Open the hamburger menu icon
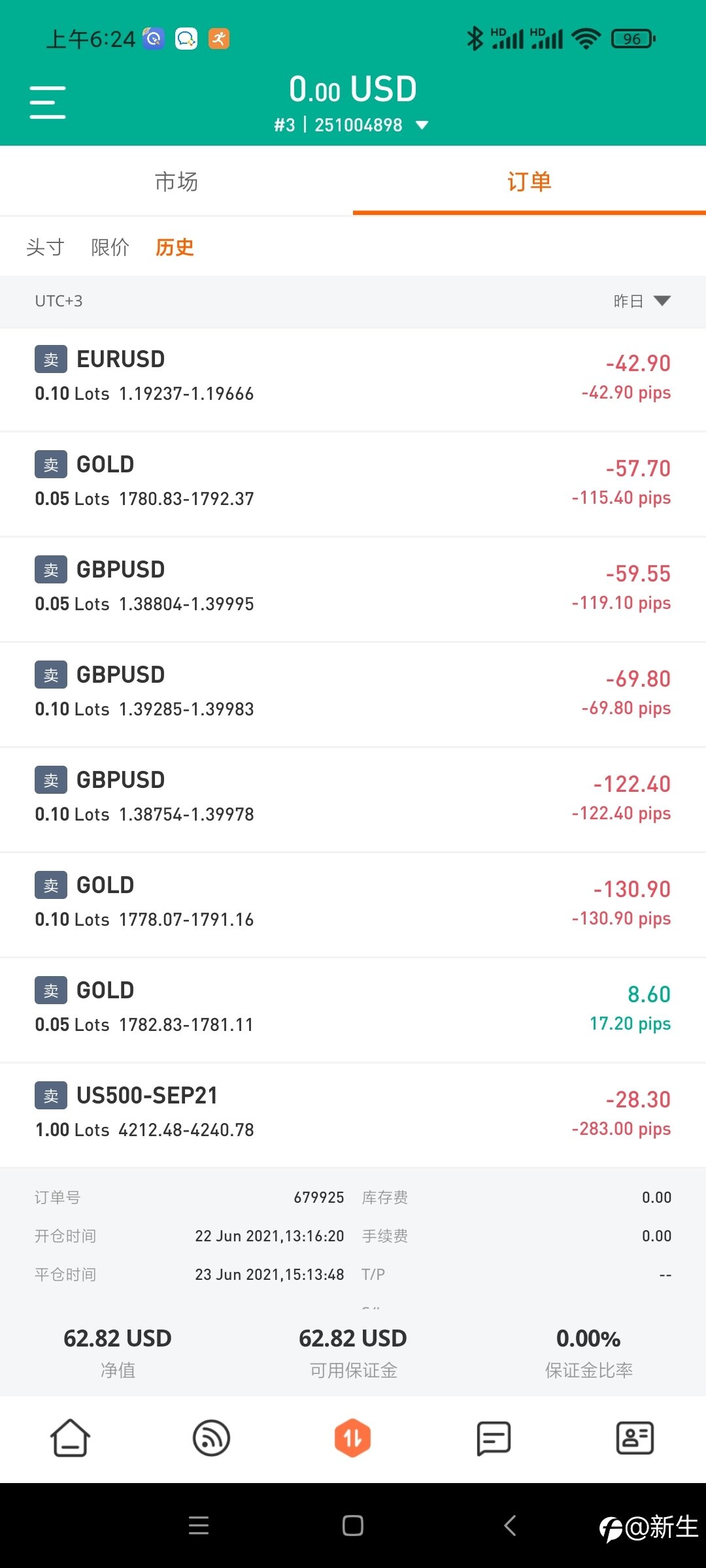The height and width of the screenshot is (1568, 706). (x=48, y=103)
